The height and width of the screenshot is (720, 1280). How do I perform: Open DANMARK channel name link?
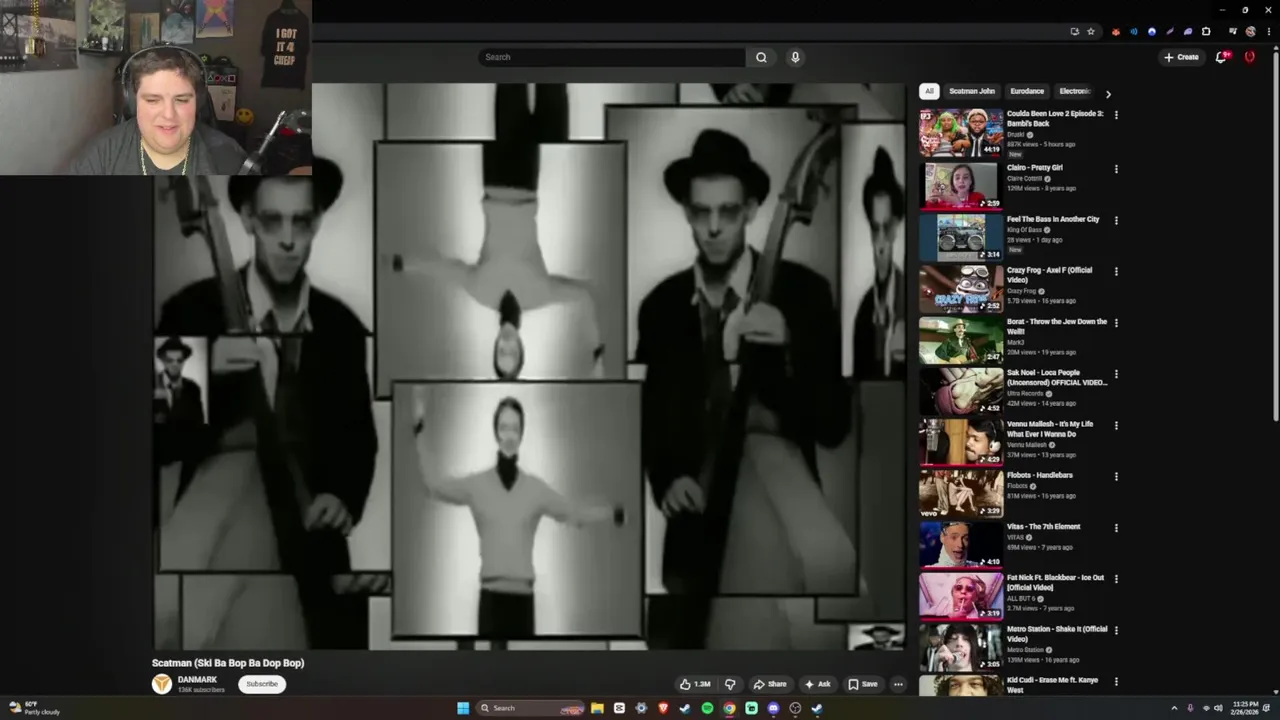click(x=197, y=680)
